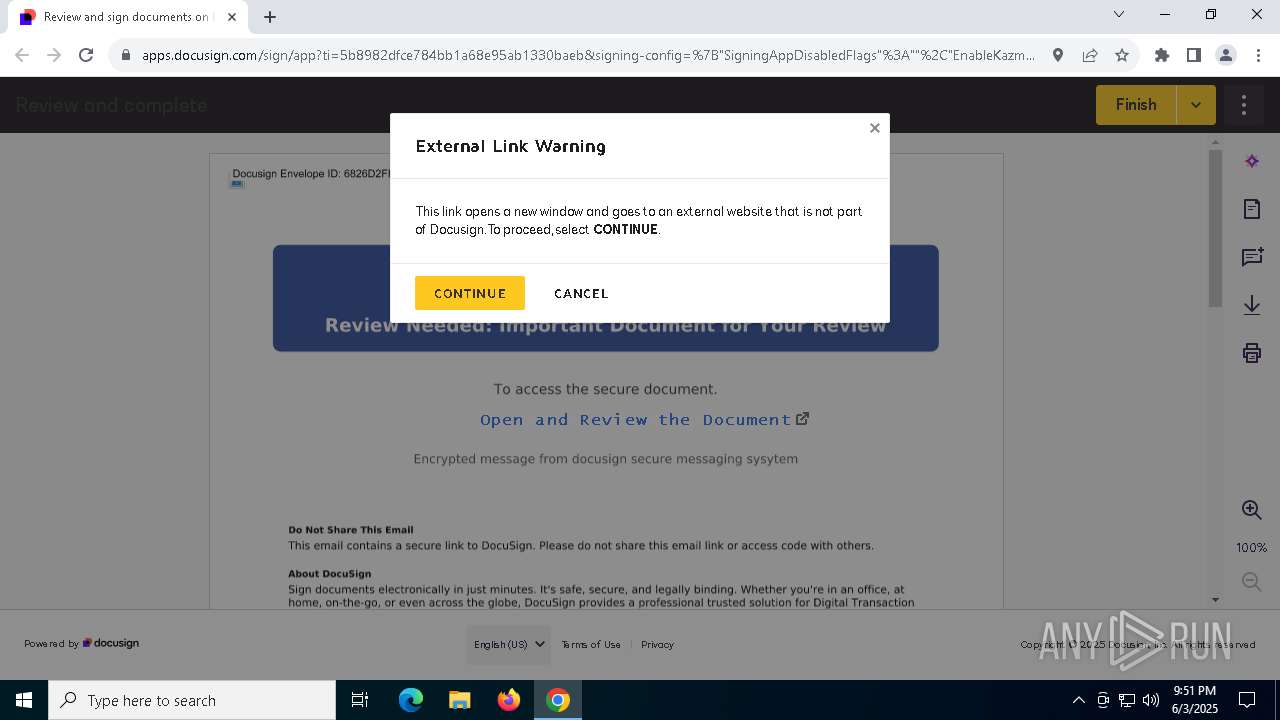The height and width of the screenshot is (720, 1280).
Task: Click the Finish button
Action: coord(1136,105)
